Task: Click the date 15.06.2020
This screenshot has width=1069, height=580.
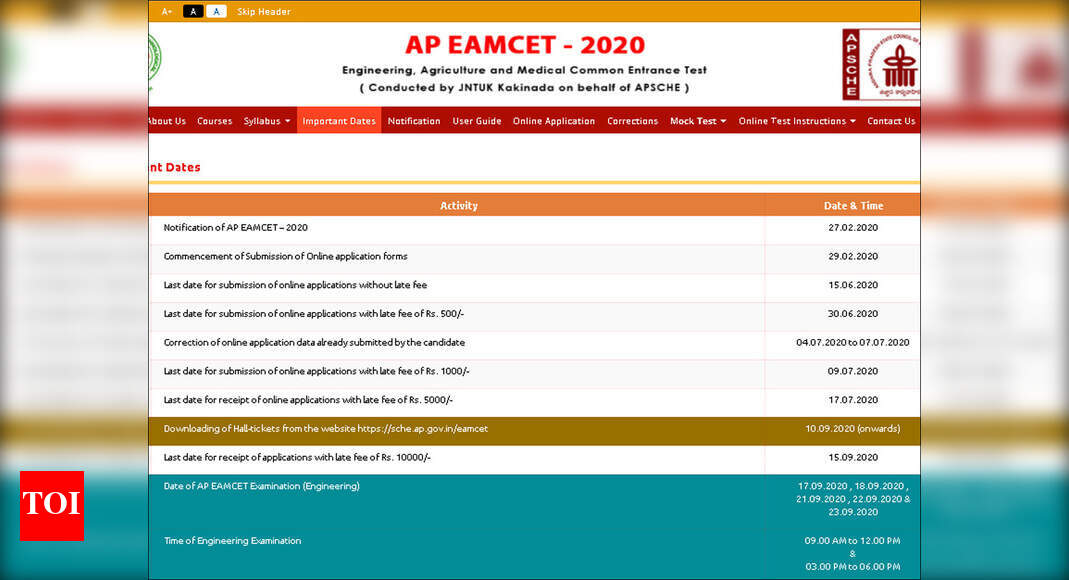Action: [x=853, y=285]
